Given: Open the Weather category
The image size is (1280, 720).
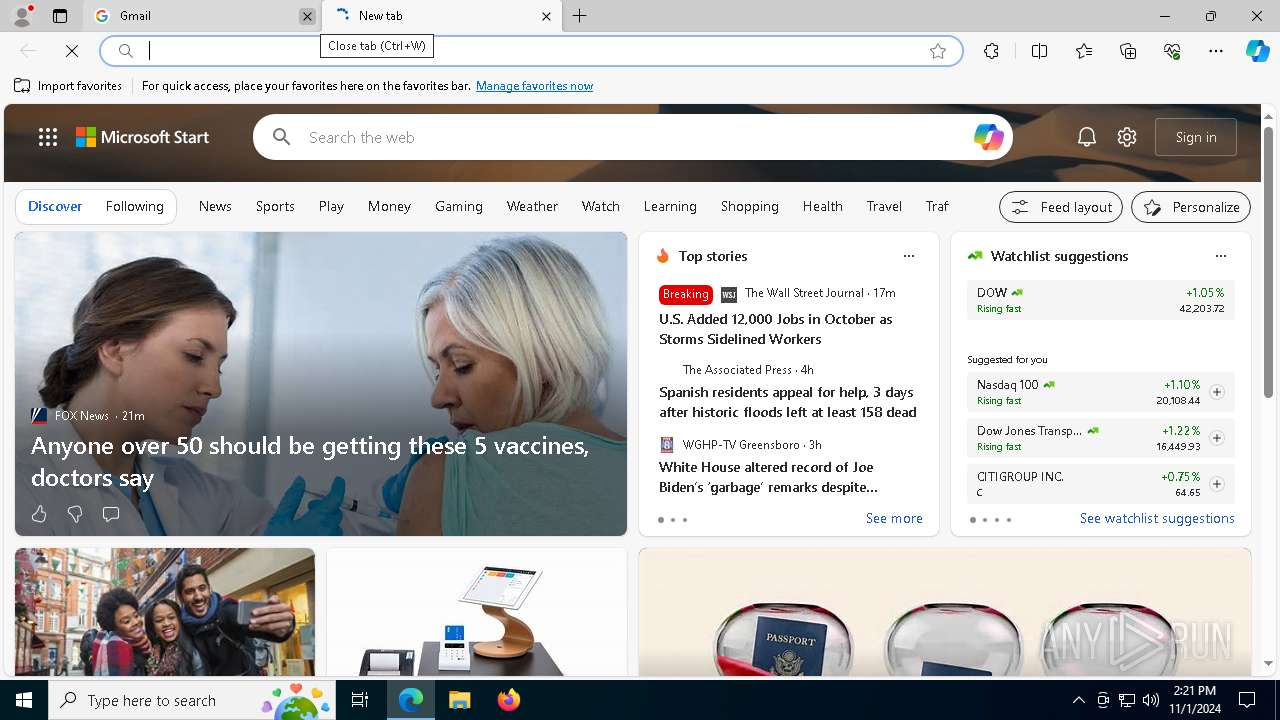Looking at the screenshot, I should (532, 206).
